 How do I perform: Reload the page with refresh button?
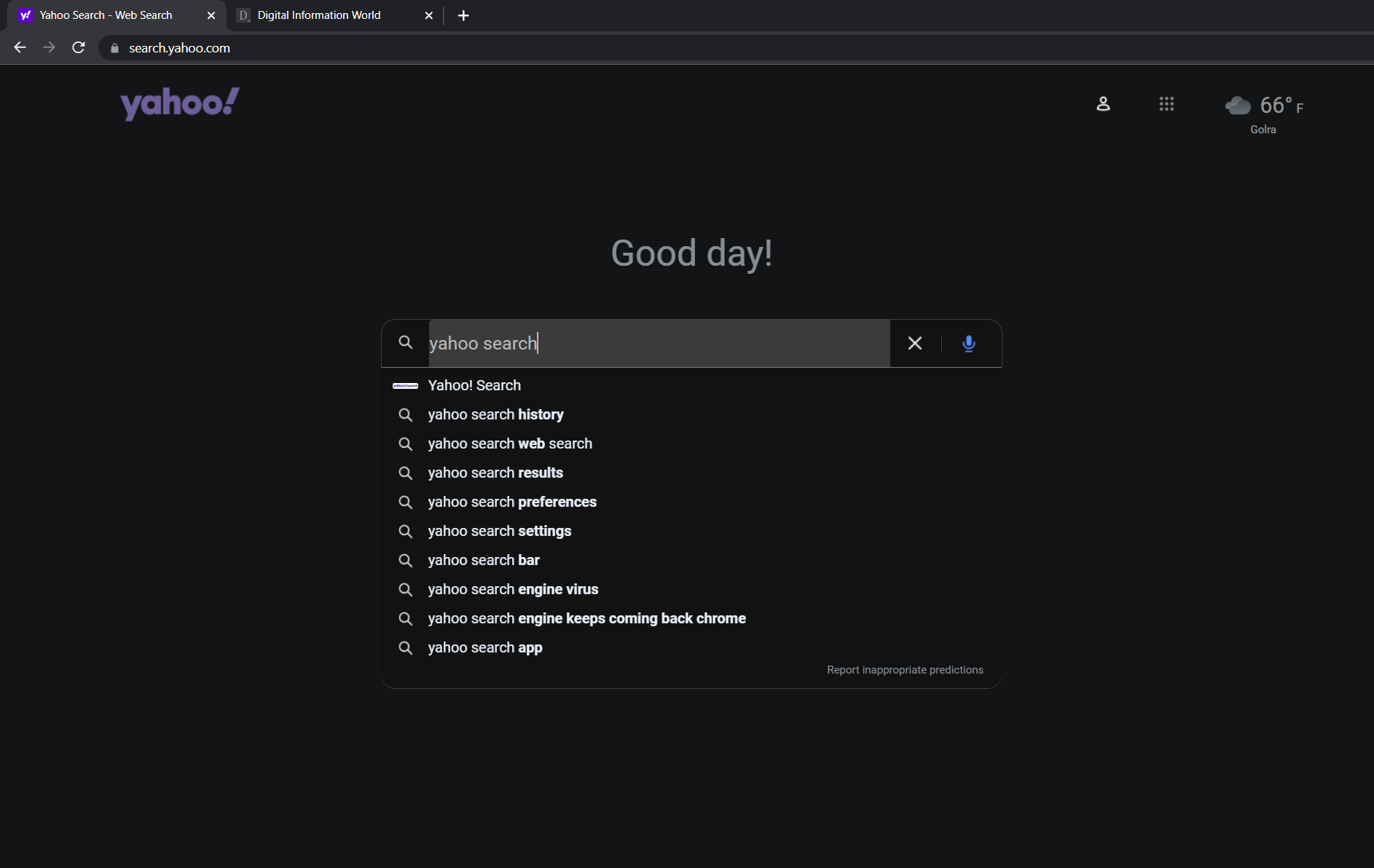[79, 47]
